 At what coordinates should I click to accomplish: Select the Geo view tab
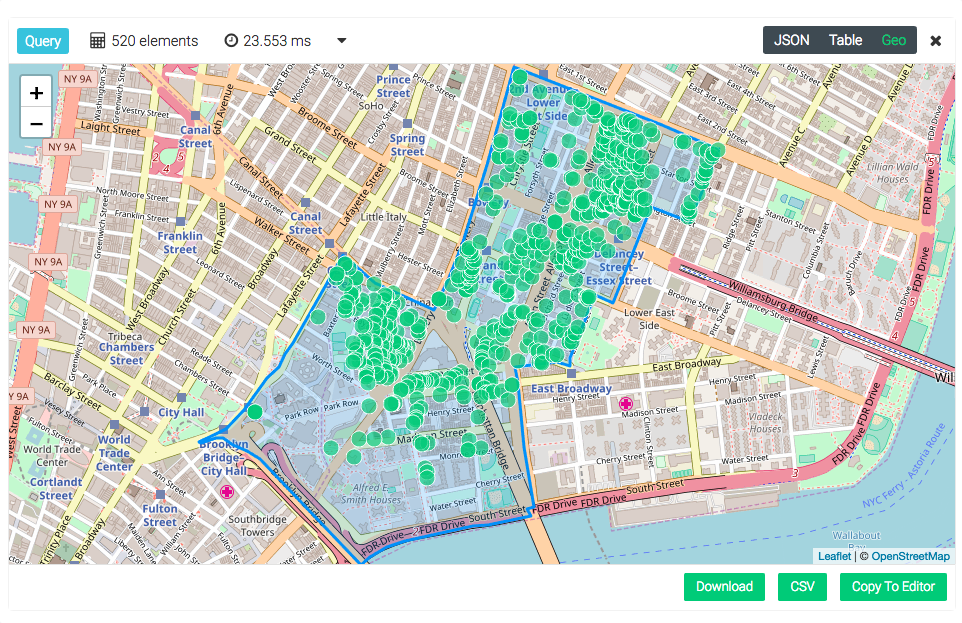tap(893, 40)
